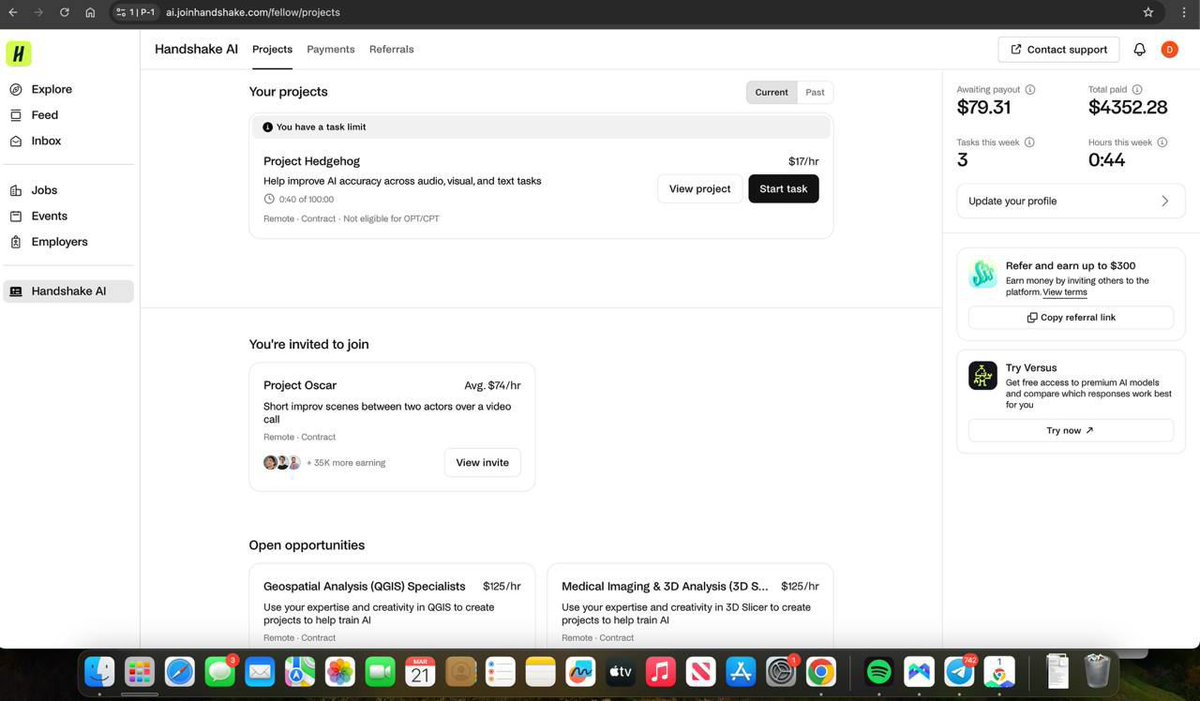Open Telegram from the dock
This screenshot has height=701, width=1200.
[x=960, y=671]
